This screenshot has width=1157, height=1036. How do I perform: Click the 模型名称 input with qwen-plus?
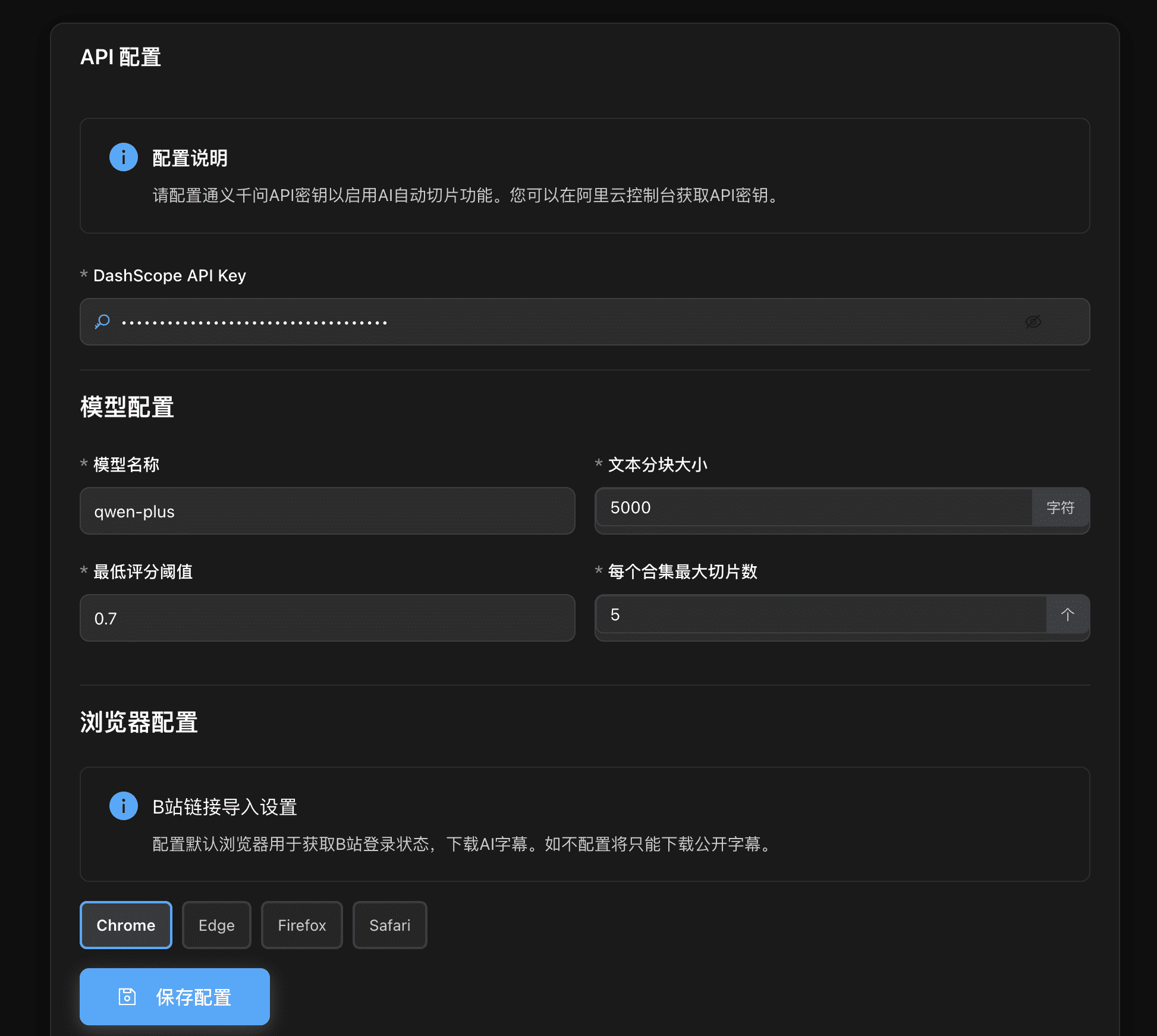[x=327, y=511]
